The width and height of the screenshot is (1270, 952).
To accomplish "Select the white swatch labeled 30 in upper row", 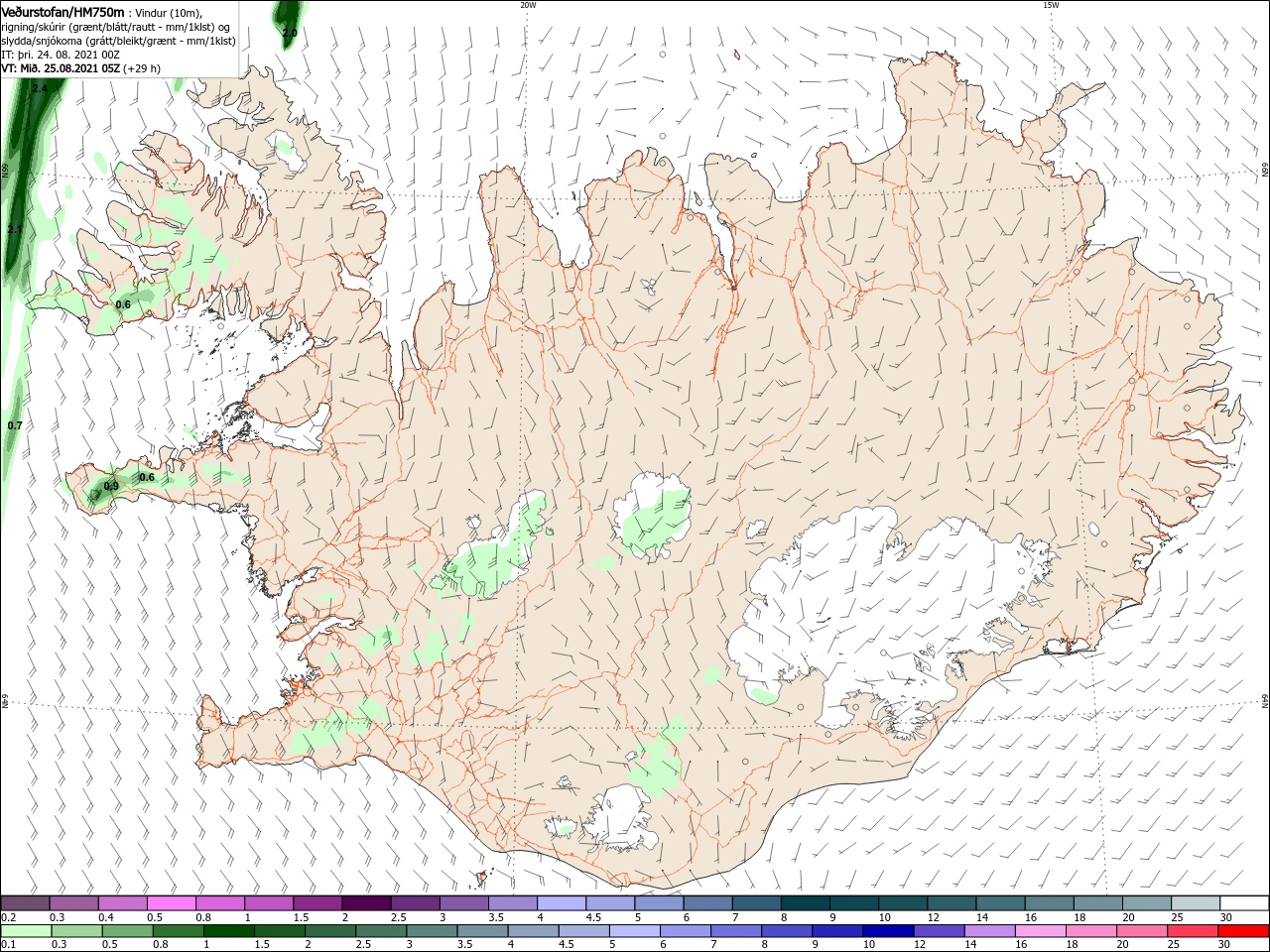I will coord(1244,903).
